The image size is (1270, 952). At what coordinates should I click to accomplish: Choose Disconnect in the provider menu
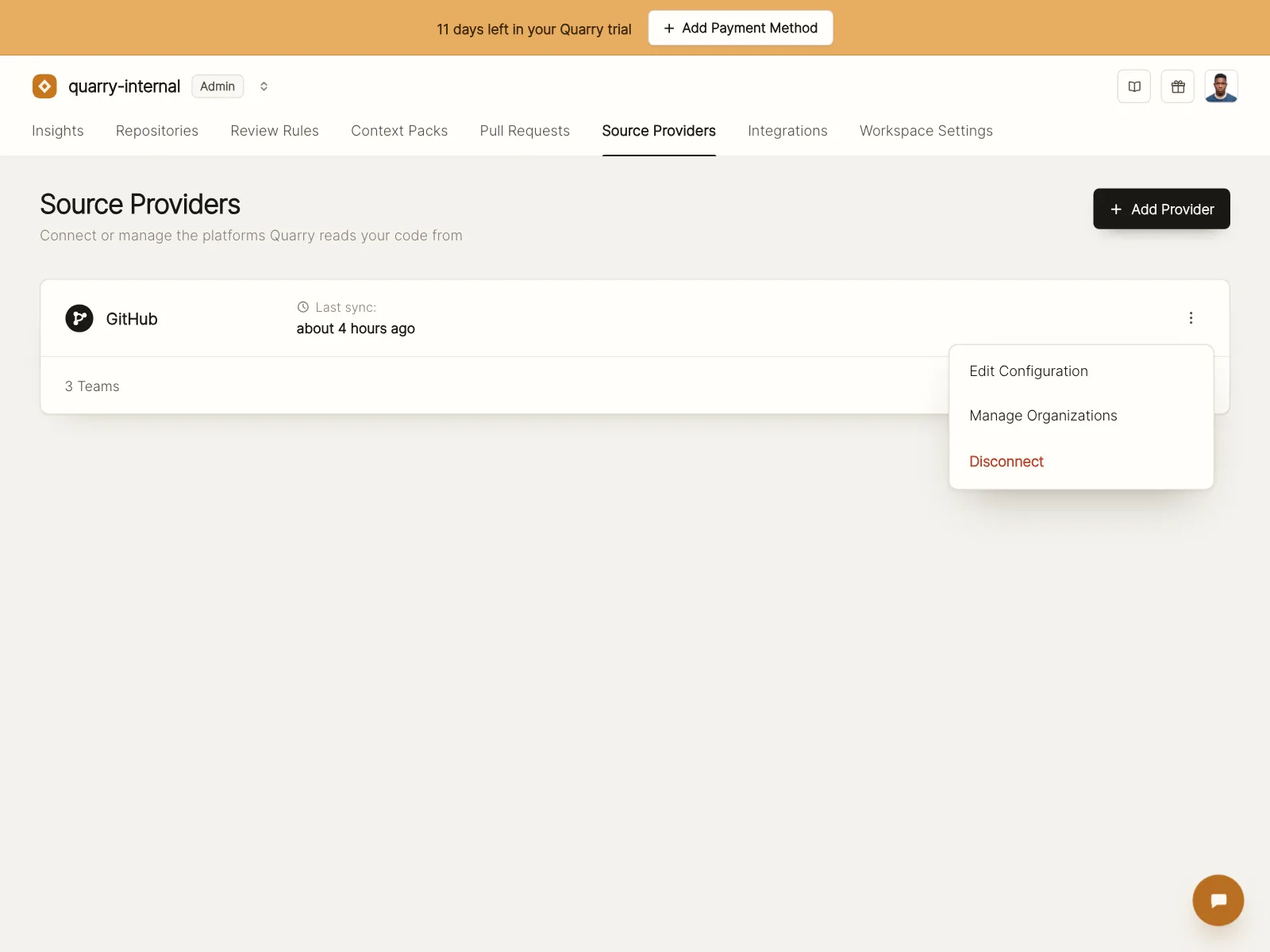click(x=1081, y=462)
